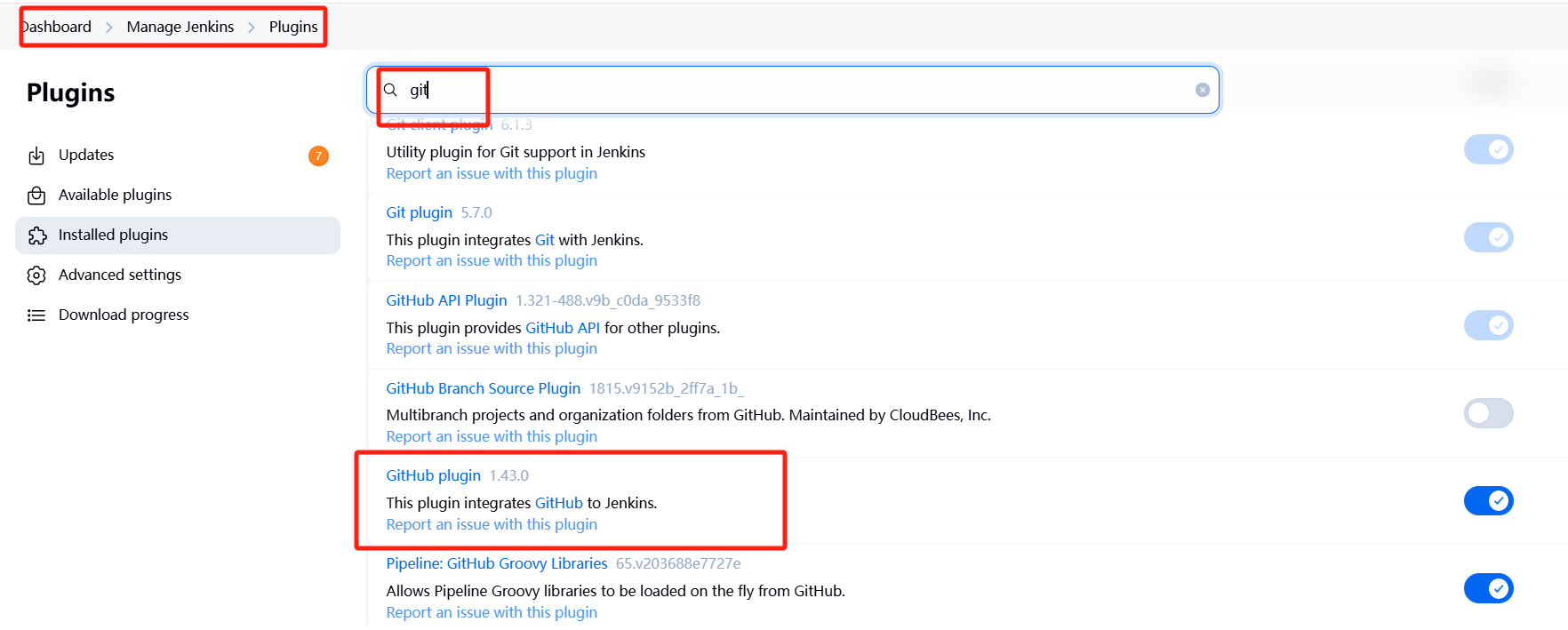1568x630 pixels.
Task: Toggle the Git plugin 5.7.0 switch
Action: (x=1488, y=237)
